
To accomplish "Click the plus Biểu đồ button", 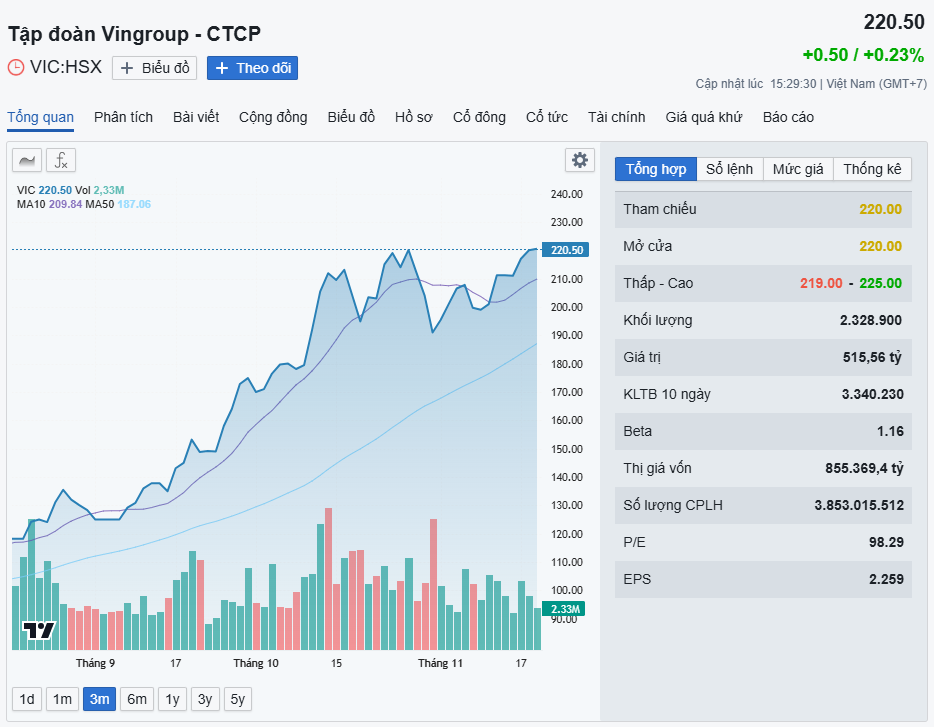I will (x=154, y=68).
